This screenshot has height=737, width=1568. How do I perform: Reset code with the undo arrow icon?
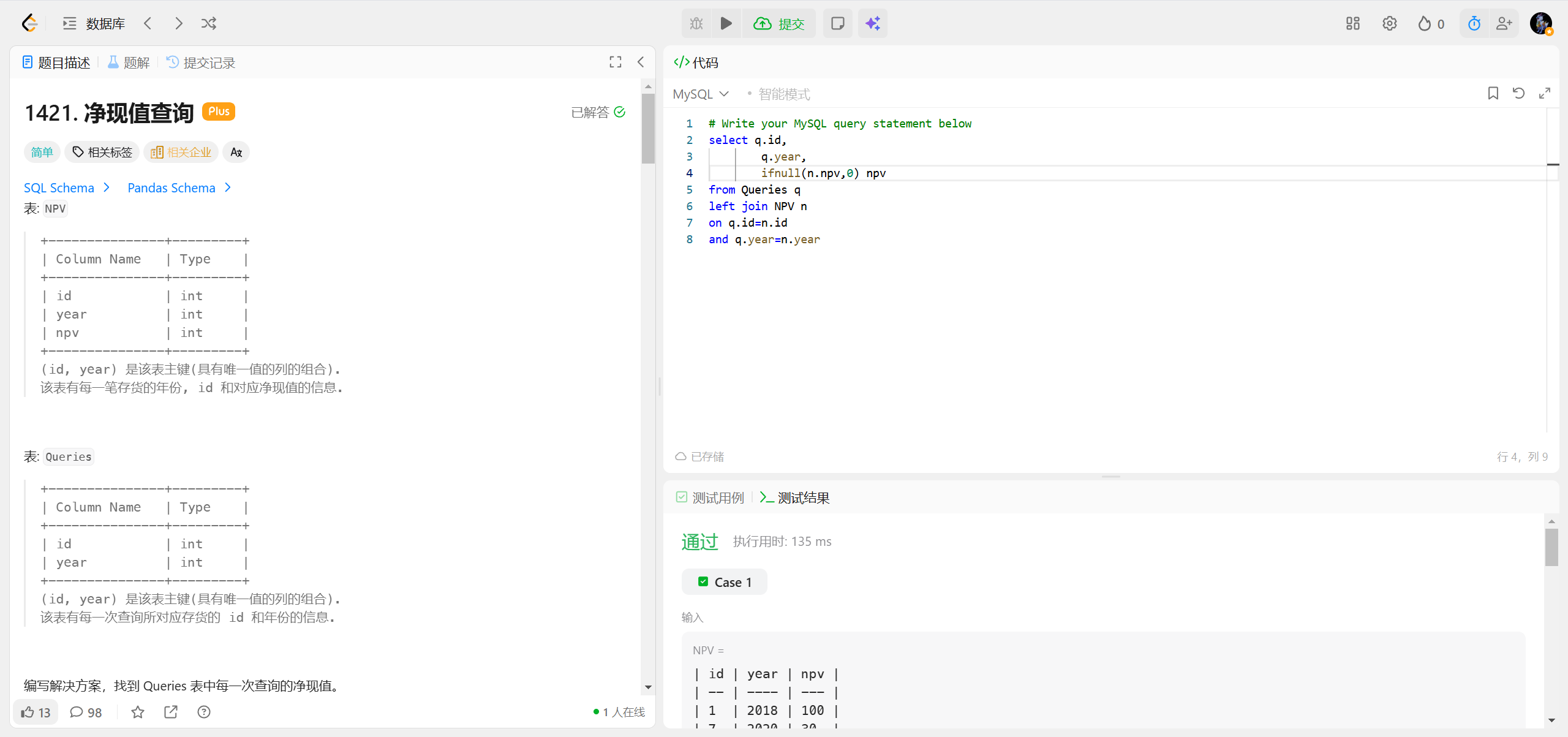click(x=1518, y=93)
